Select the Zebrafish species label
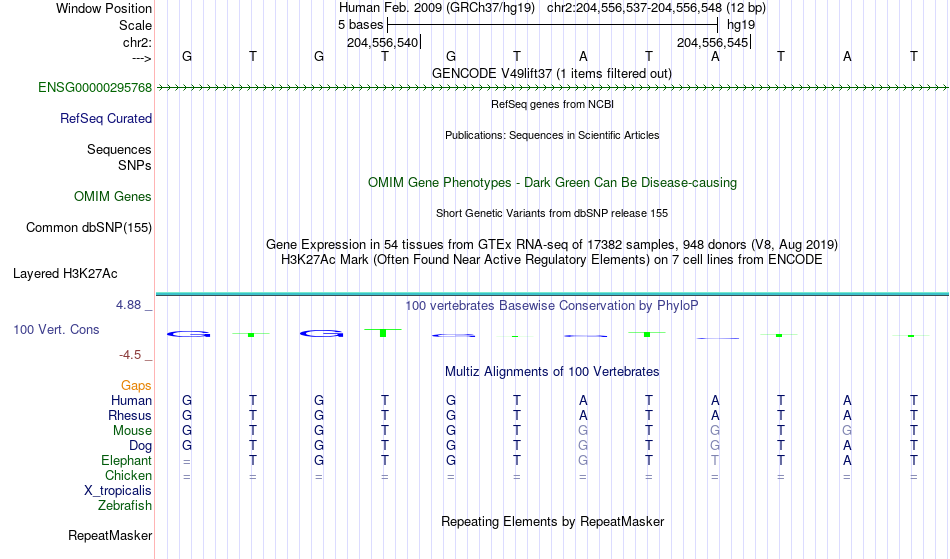Image resolution: width=950 pixels, height=559 pixels. [x=125, y=506]
